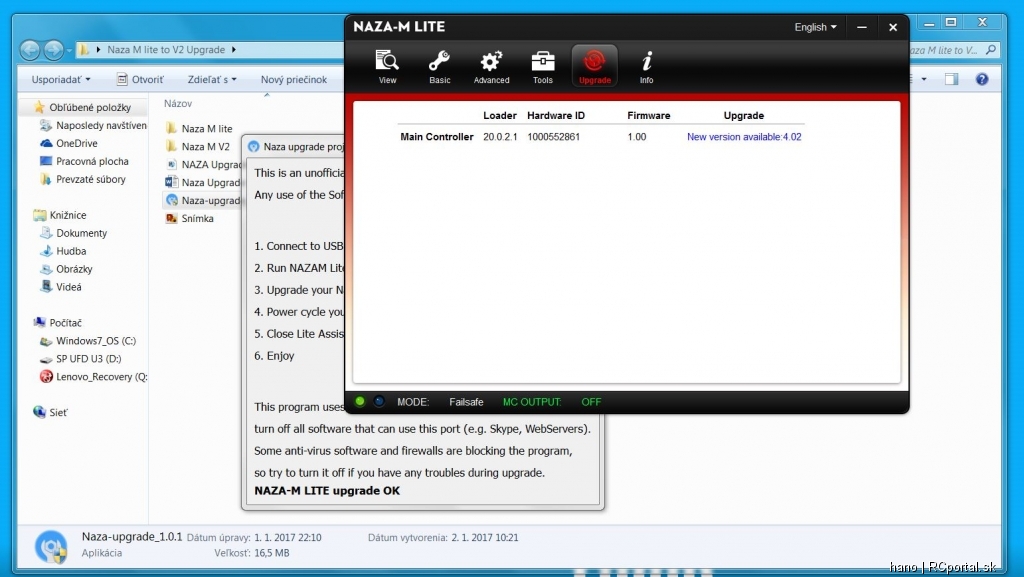Viewport: 1024px width, 577px height.
Task: Open the Windows7_OS (C:) drive
Action: pyautogui.click(x=88, y=341)
